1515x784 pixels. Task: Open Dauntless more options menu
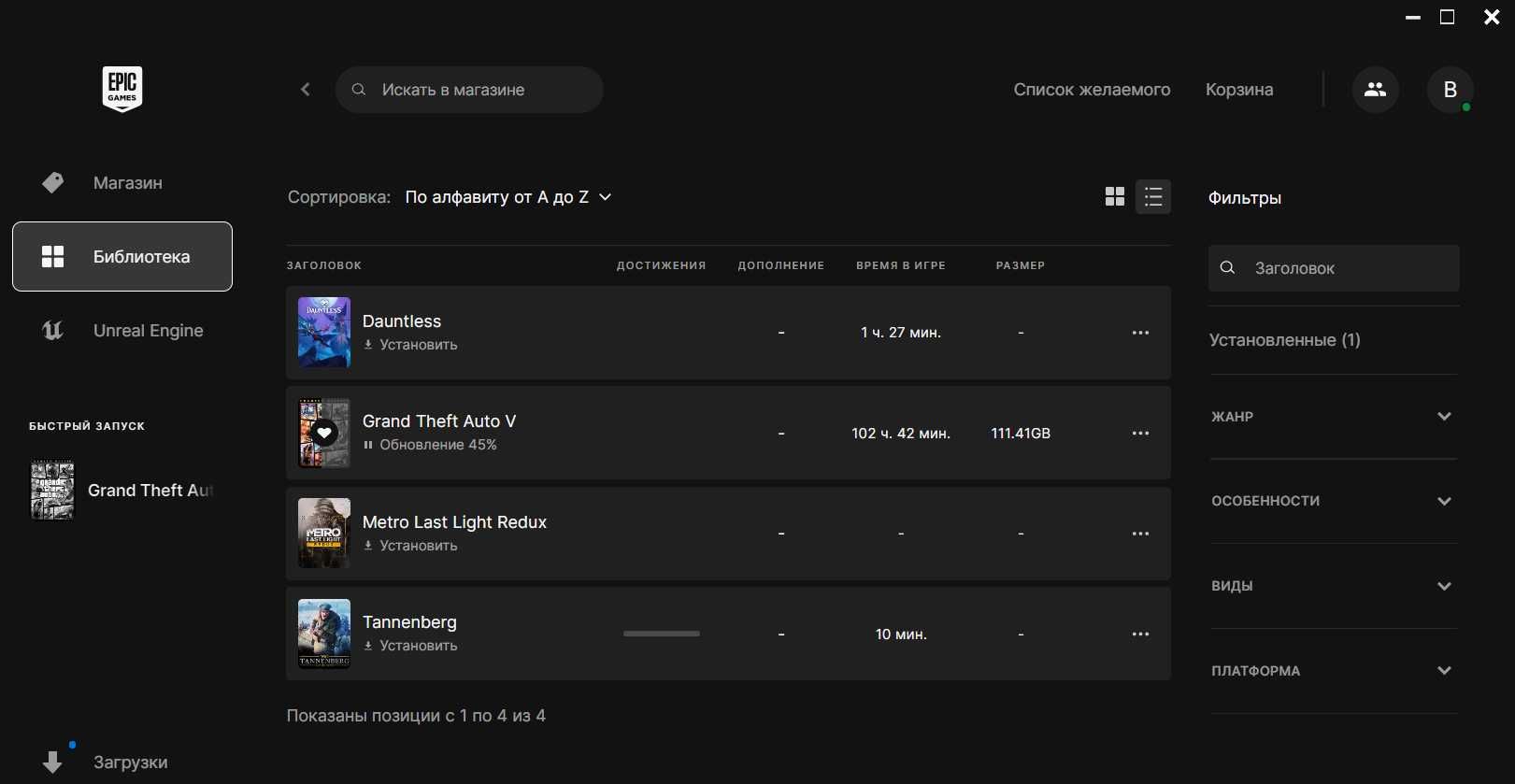[x=1140, y=333]
